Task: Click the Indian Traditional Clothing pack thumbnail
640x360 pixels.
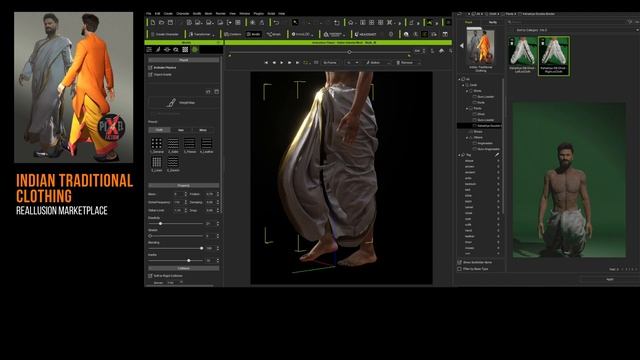Action: point(480,46)
